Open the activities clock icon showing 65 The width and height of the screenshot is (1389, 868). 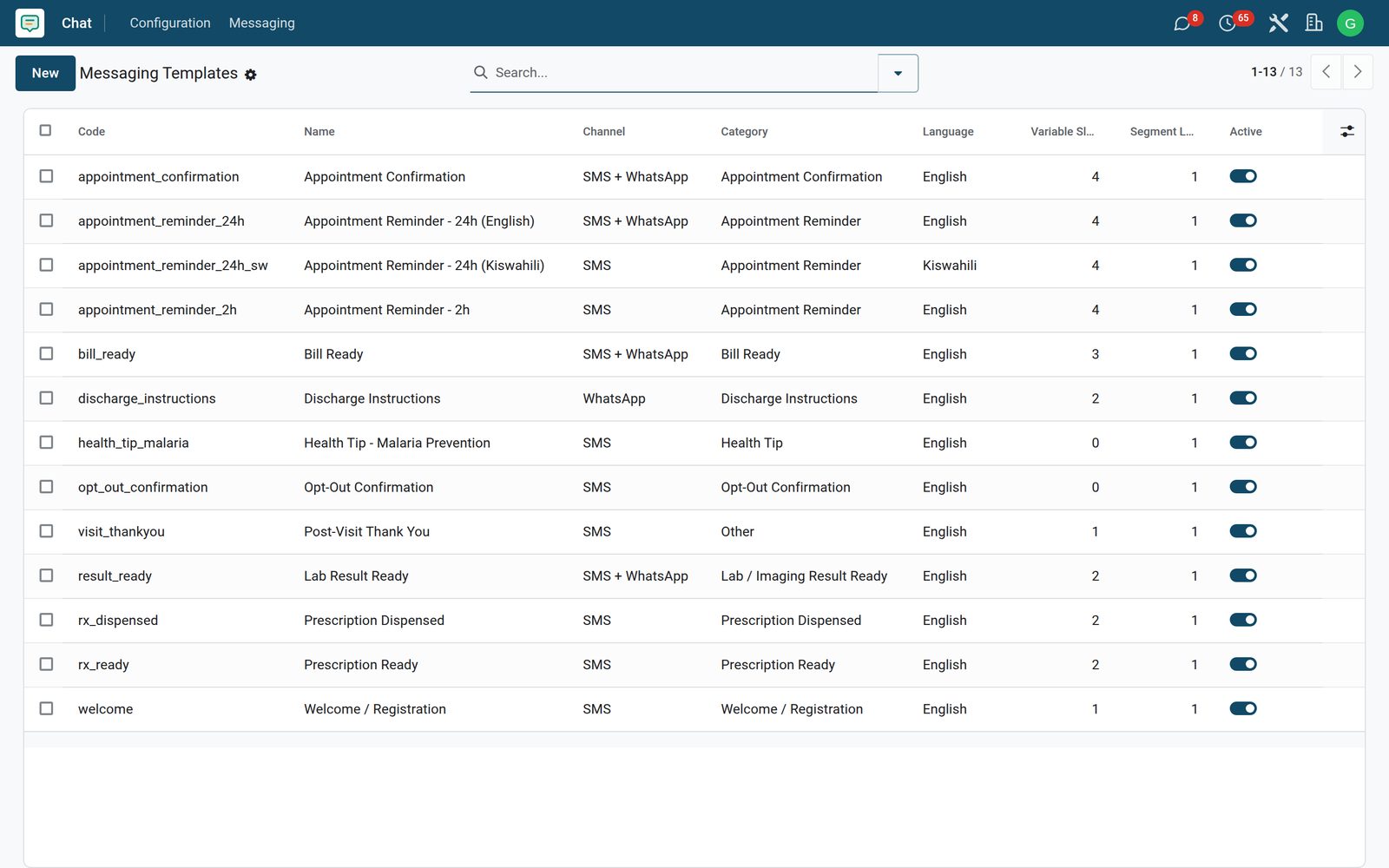point(1228,23)
